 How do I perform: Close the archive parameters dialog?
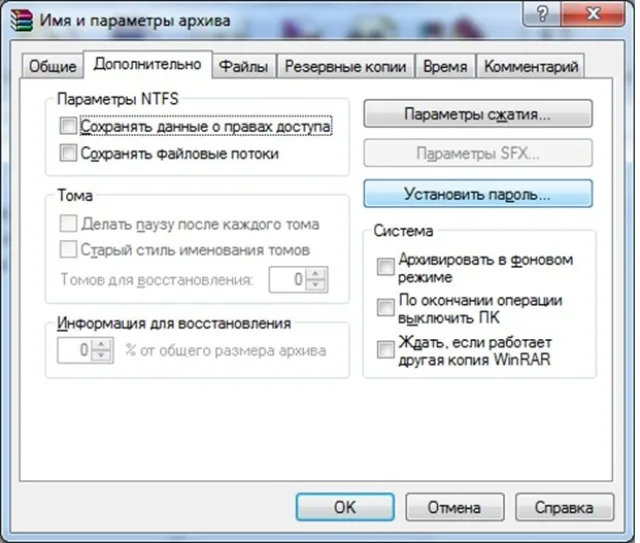(x=593, y=14)
